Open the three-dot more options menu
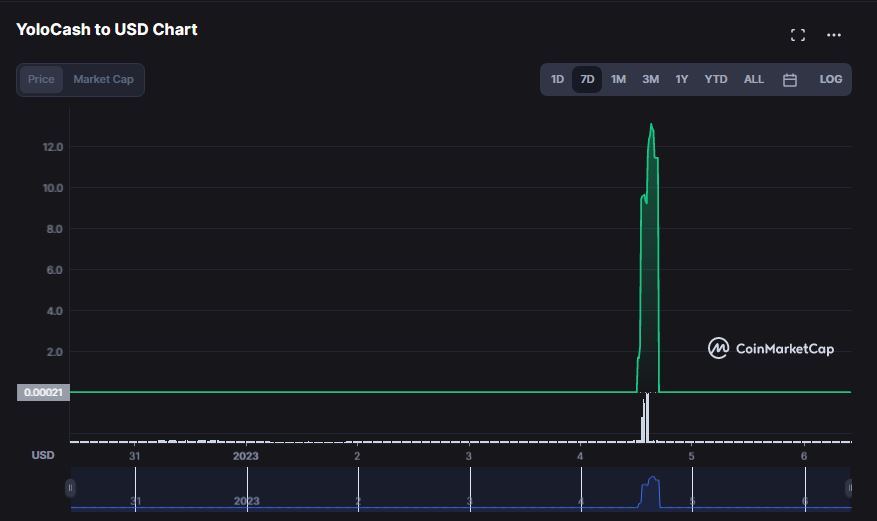Viewport: 877px width, 521px height. click(833, 35)
